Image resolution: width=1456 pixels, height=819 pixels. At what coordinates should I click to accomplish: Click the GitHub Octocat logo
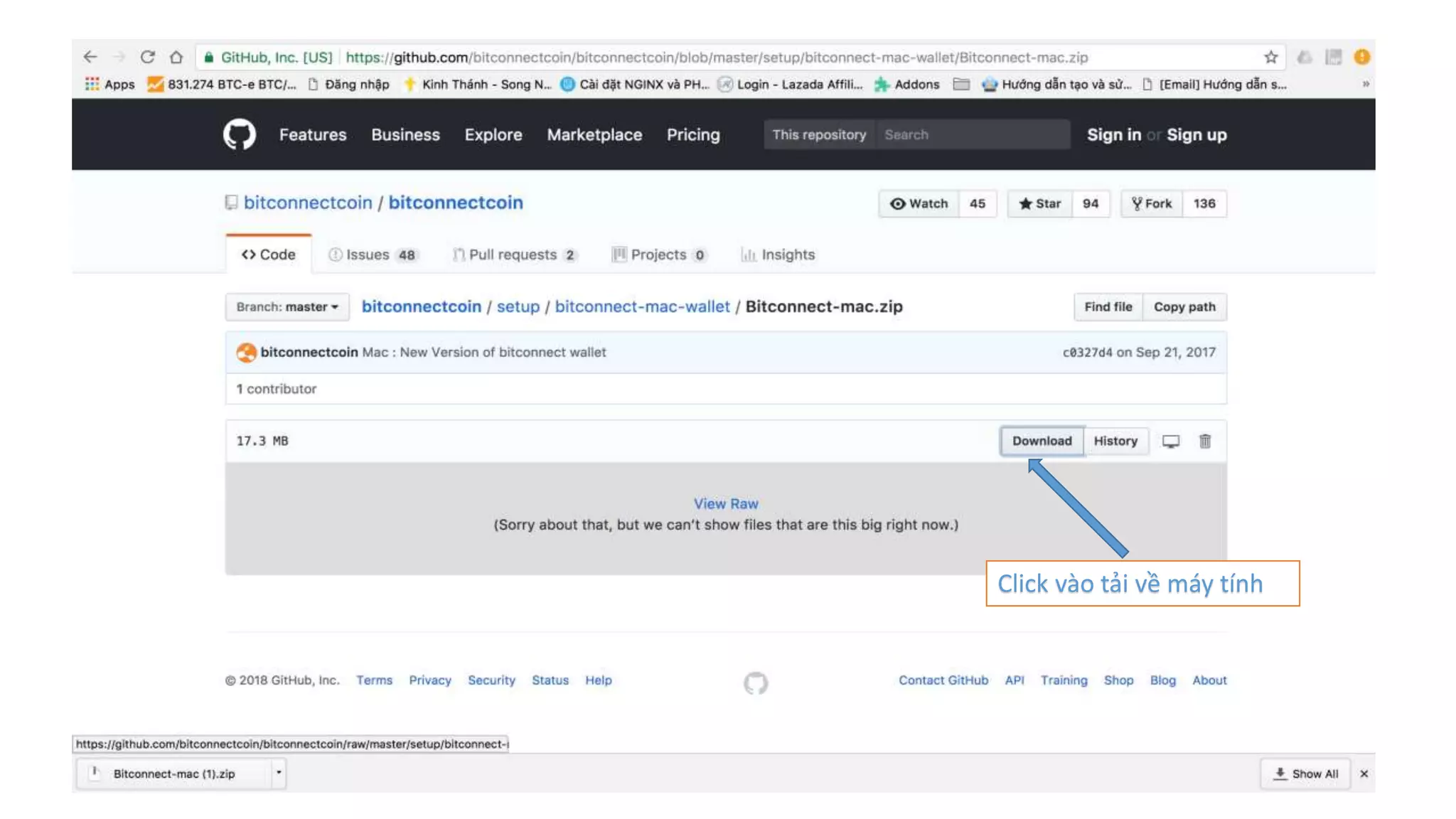click(x=239, y=134)
